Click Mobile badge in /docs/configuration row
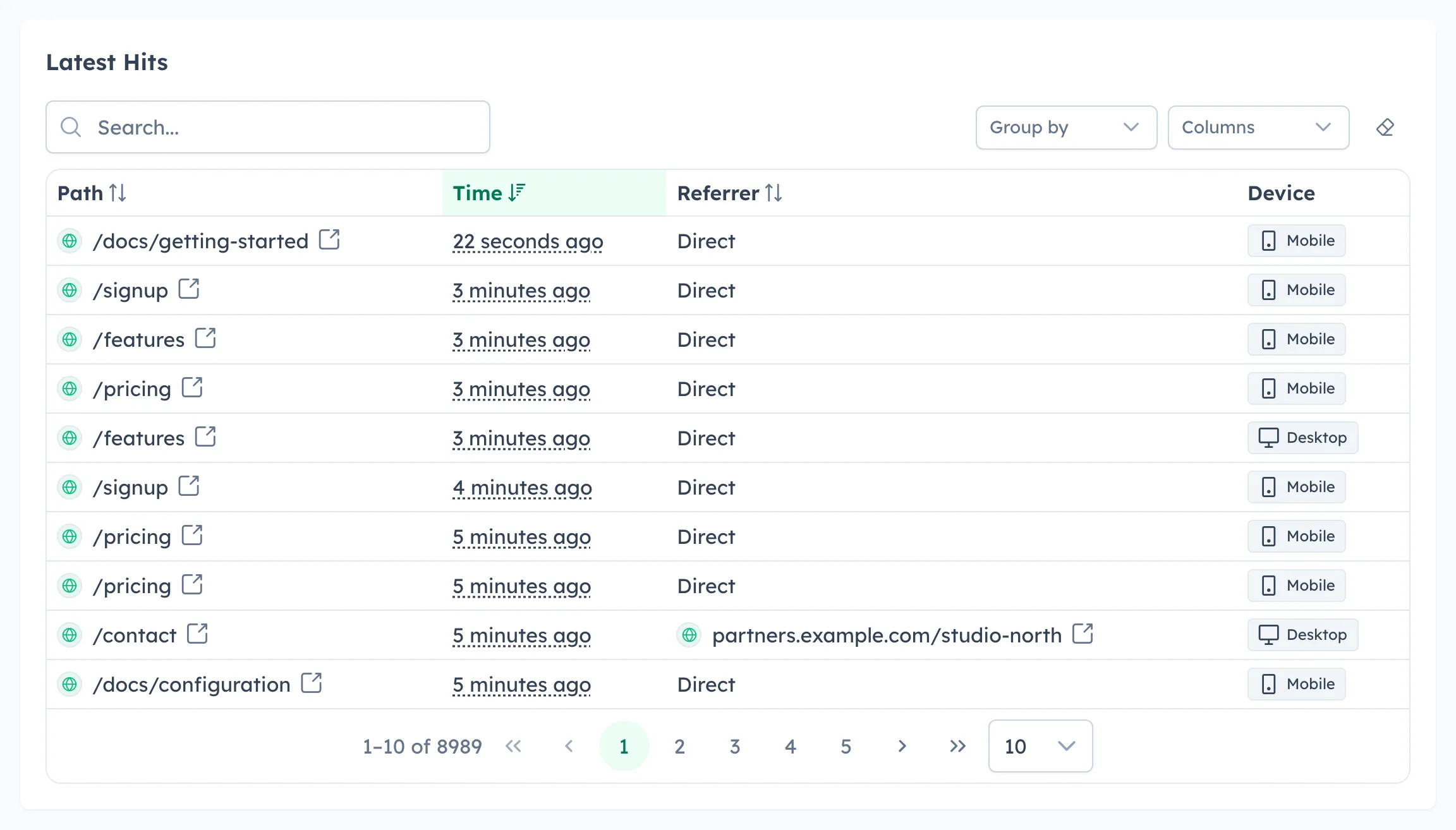Screen dimensions: 1456x830 pyautogui.click(x=1296, y=684)
